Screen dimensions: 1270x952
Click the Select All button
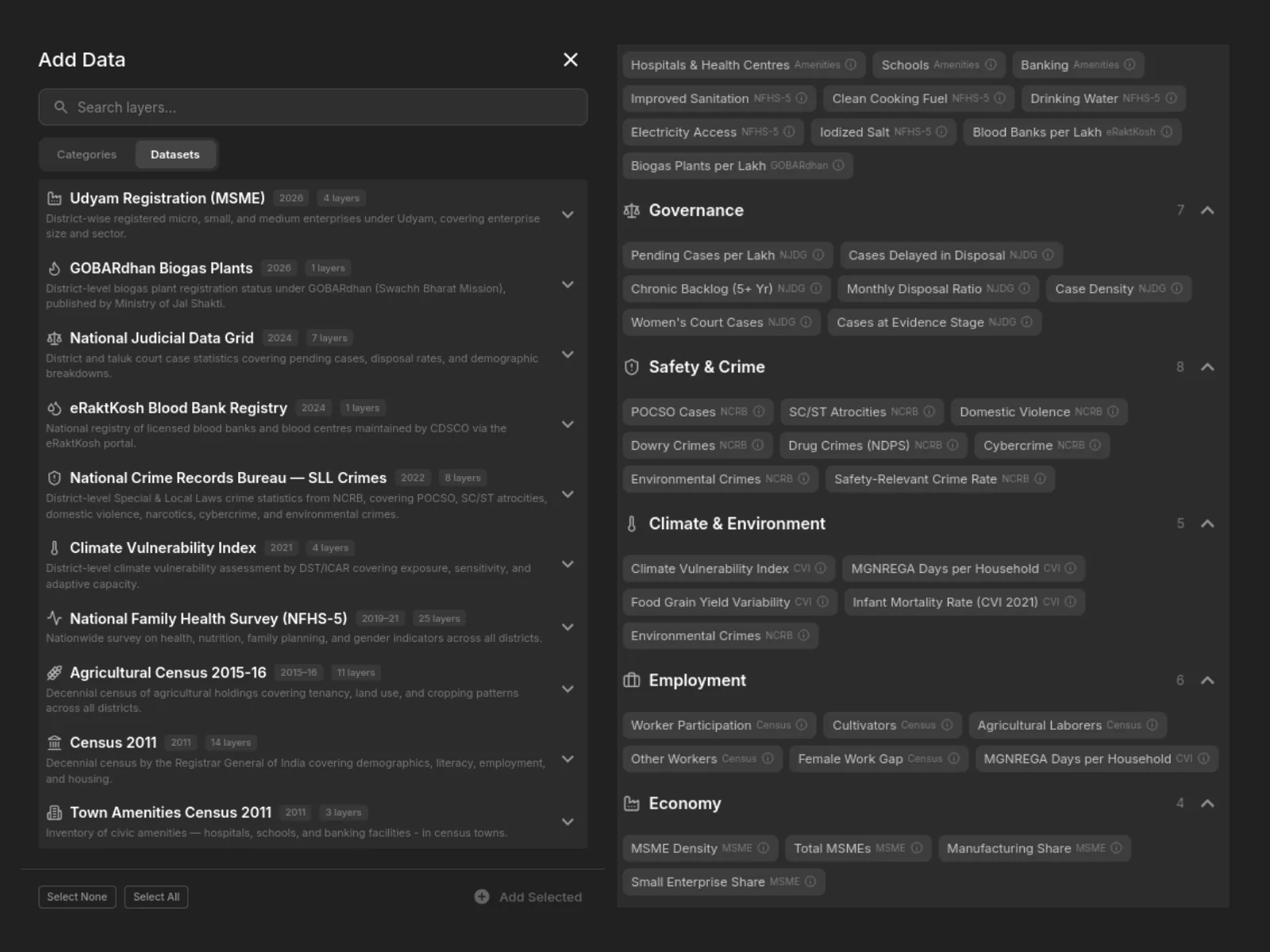tap(156, 897)
